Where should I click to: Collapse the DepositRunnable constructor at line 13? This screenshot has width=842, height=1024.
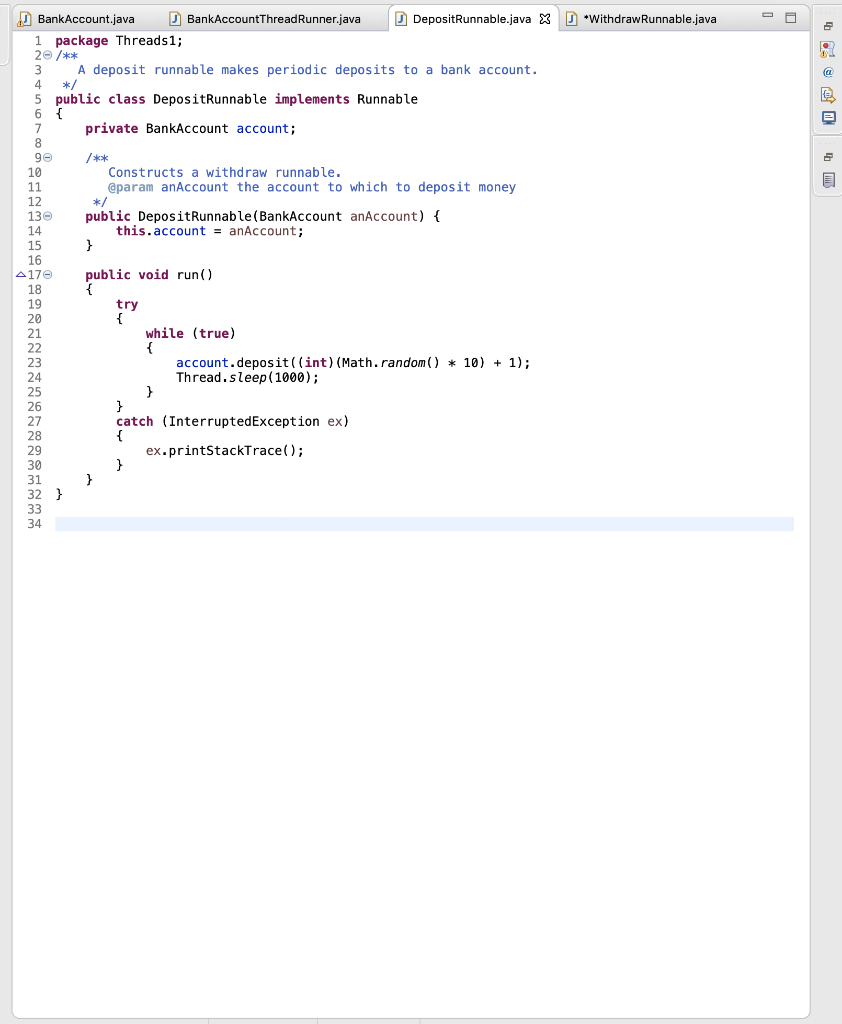coord(45,216)
